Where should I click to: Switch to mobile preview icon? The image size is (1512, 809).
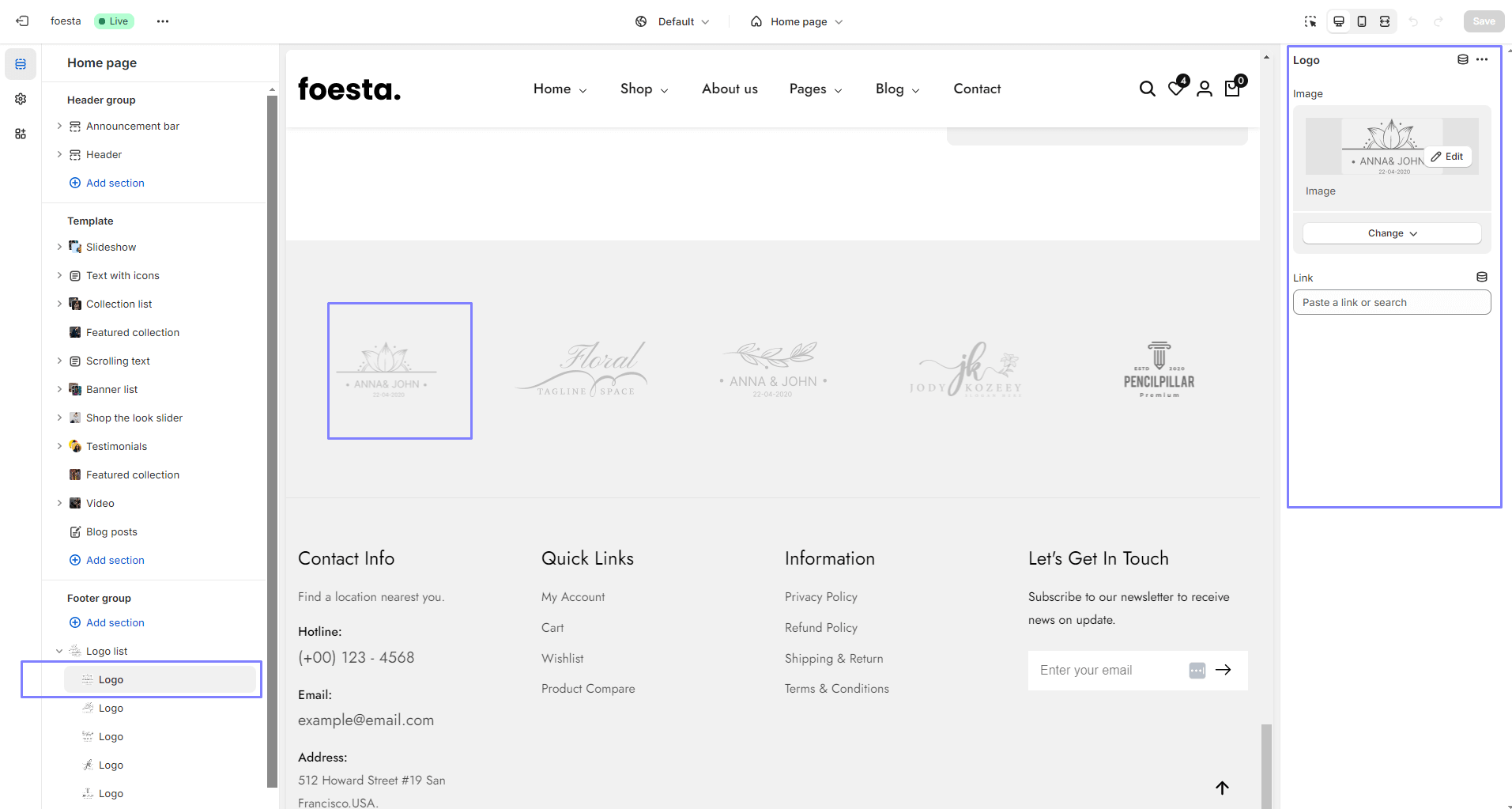click(1362, 21)
